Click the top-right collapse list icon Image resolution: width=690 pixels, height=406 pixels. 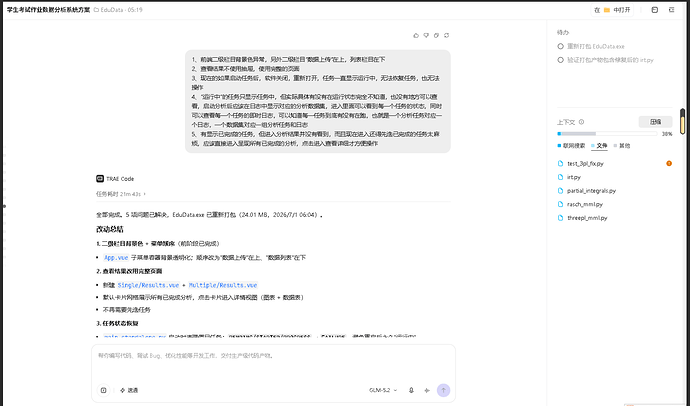(x=672, y=10)
